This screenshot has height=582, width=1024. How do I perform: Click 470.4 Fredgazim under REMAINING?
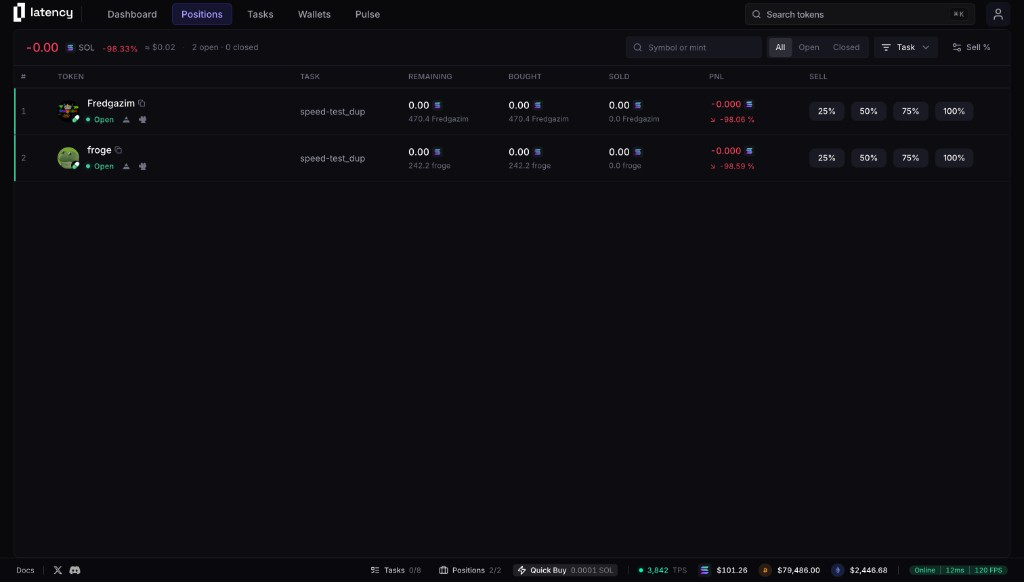438,119
